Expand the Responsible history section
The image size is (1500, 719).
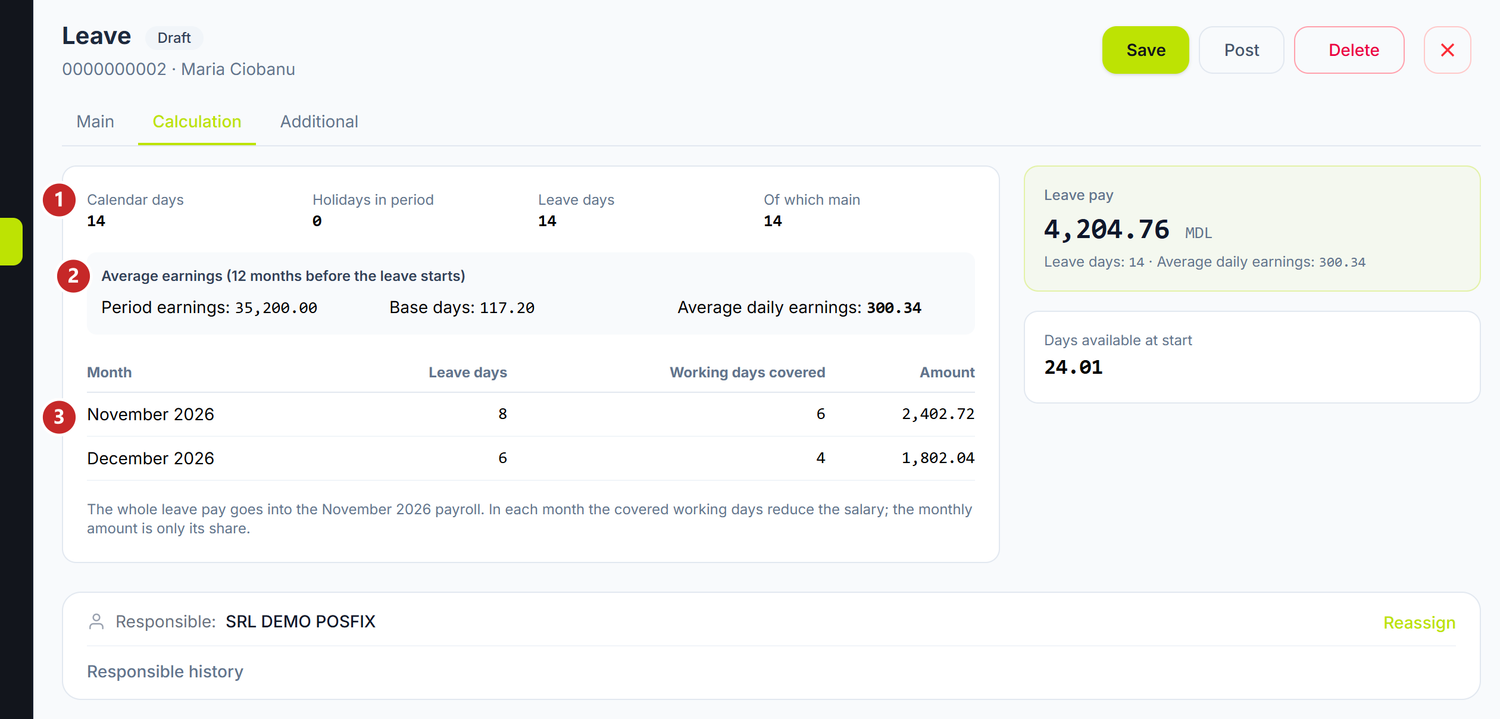click(x=165, y=672)
